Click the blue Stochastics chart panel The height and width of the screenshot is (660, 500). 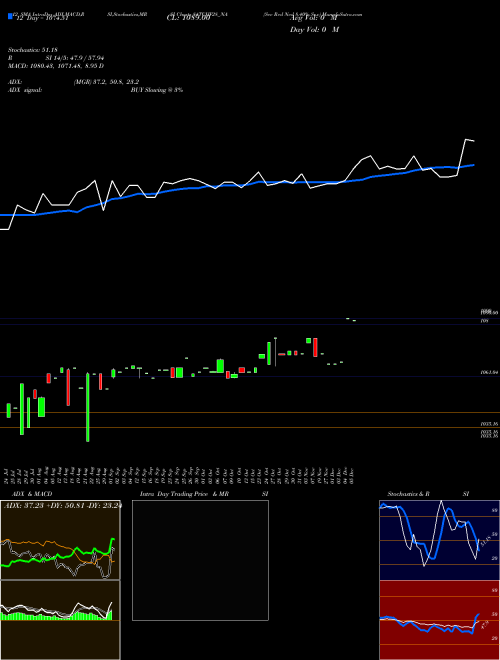pos(439,540)
